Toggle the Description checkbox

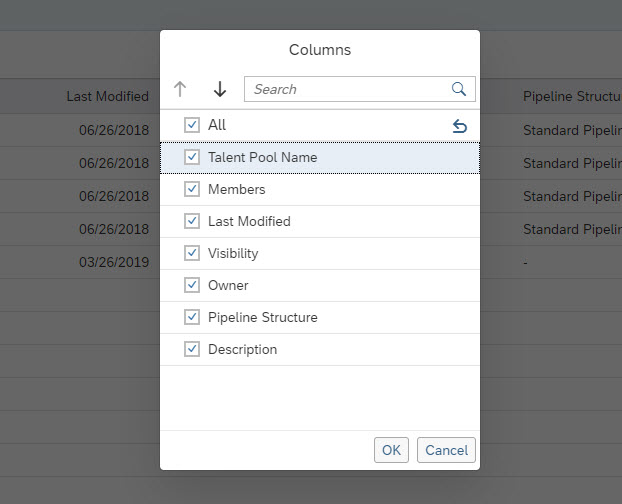(192, 349)
